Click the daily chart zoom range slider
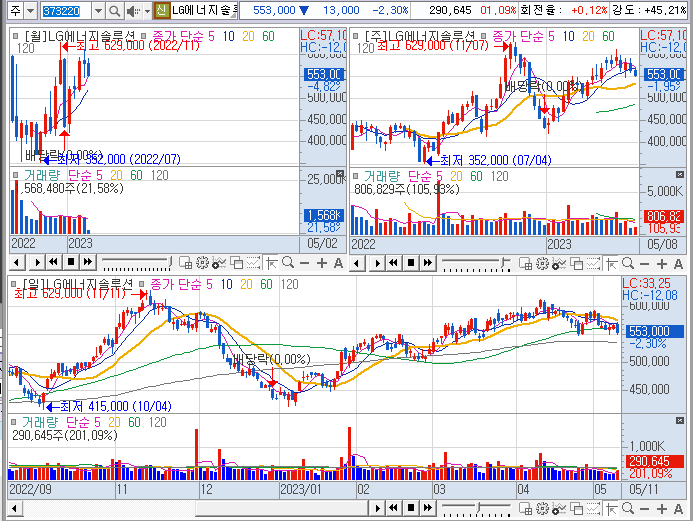 tap(476, 509)
